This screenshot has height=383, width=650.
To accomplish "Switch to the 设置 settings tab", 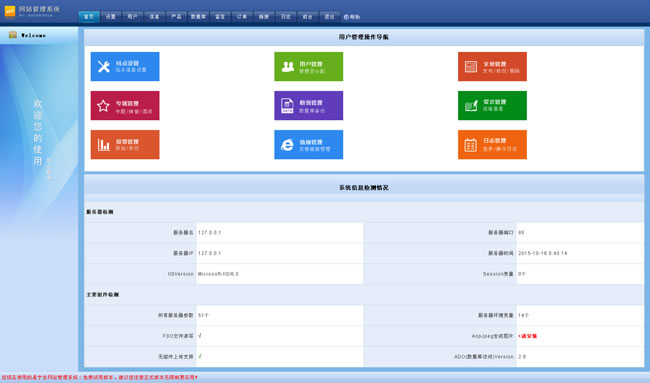I will tap(111, 17).
